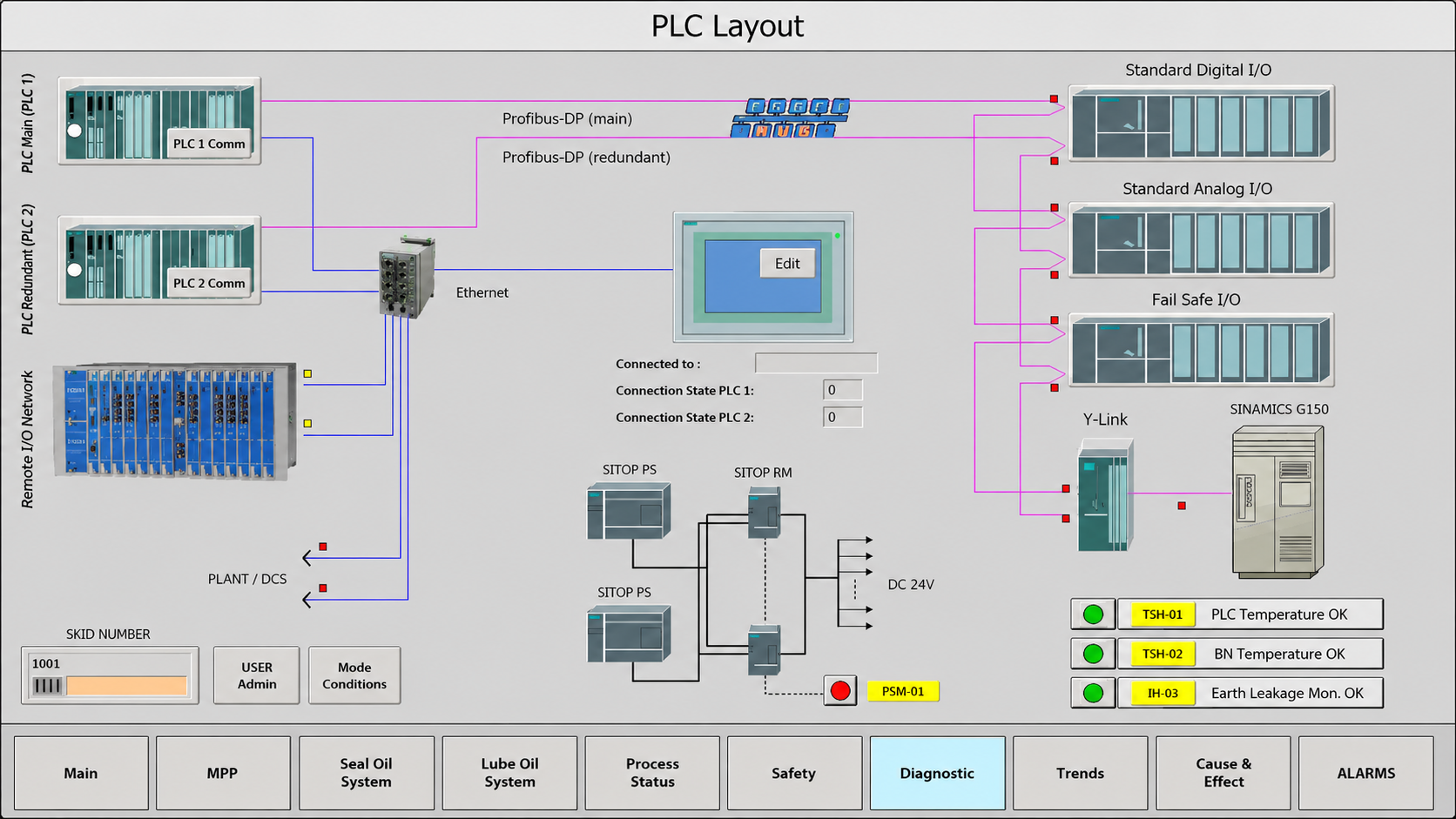Click the Y-Link module icon

coord(1105,494)
